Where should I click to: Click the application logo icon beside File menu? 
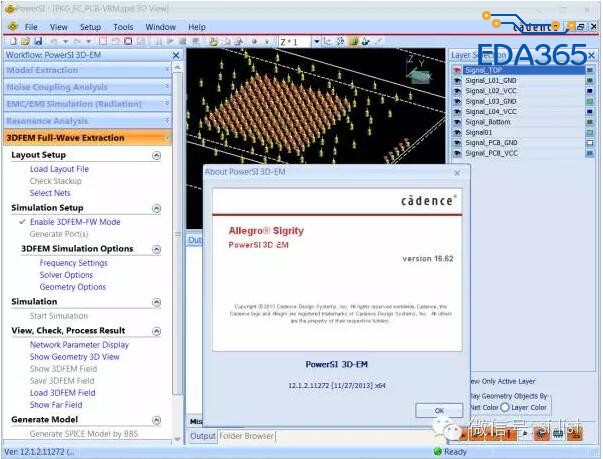[13, 27]
